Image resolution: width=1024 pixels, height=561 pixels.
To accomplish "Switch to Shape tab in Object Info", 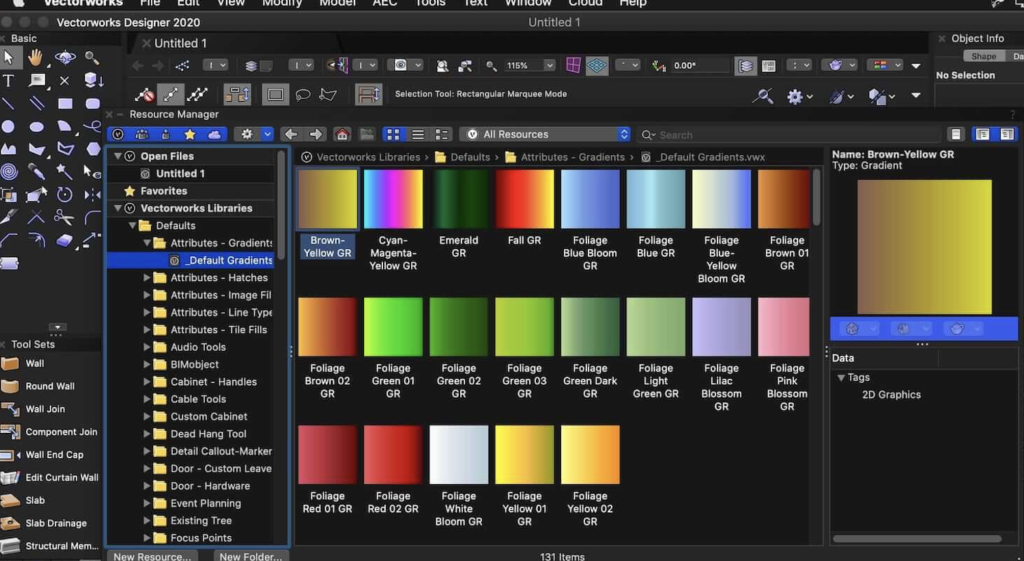I will point(984,56).
